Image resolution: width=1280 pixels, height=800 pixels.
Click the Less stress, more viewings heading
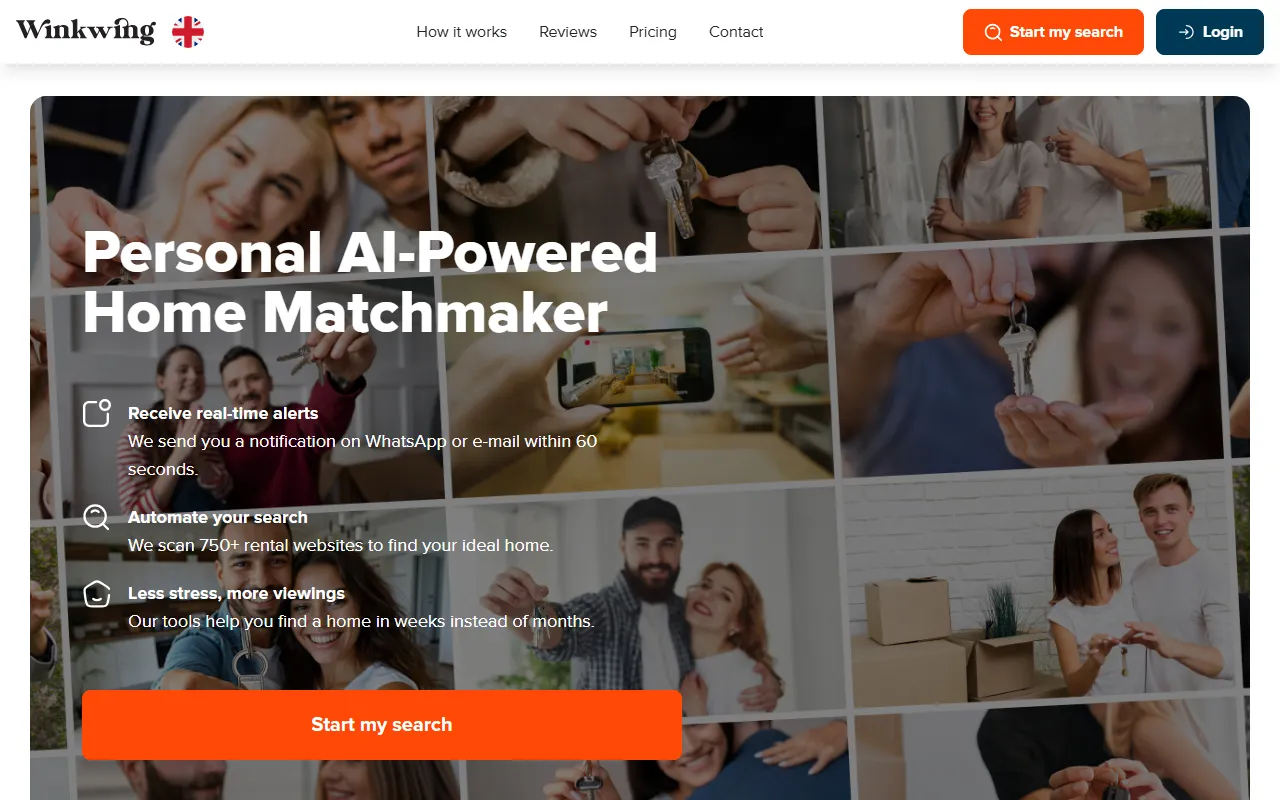pos(236,593)
